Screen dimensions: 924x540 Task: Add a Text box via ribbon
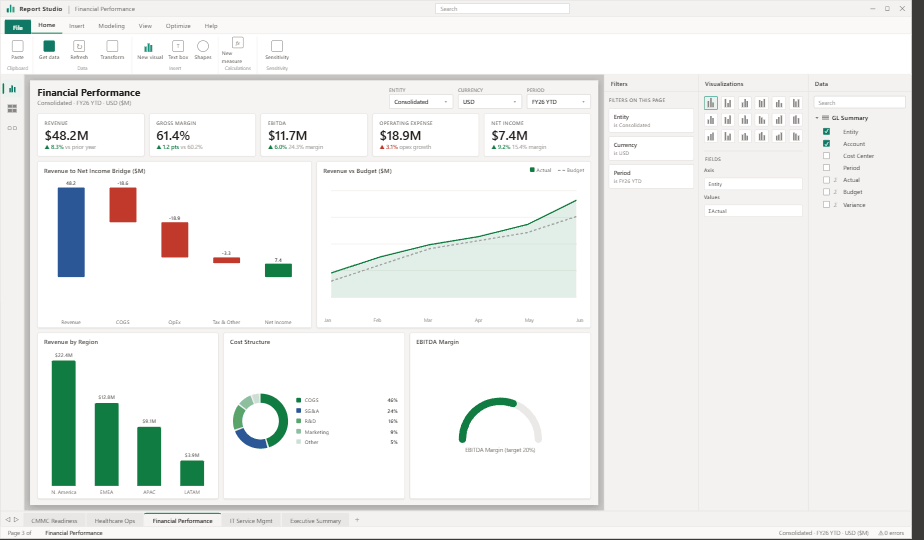(x=178, y=46)
